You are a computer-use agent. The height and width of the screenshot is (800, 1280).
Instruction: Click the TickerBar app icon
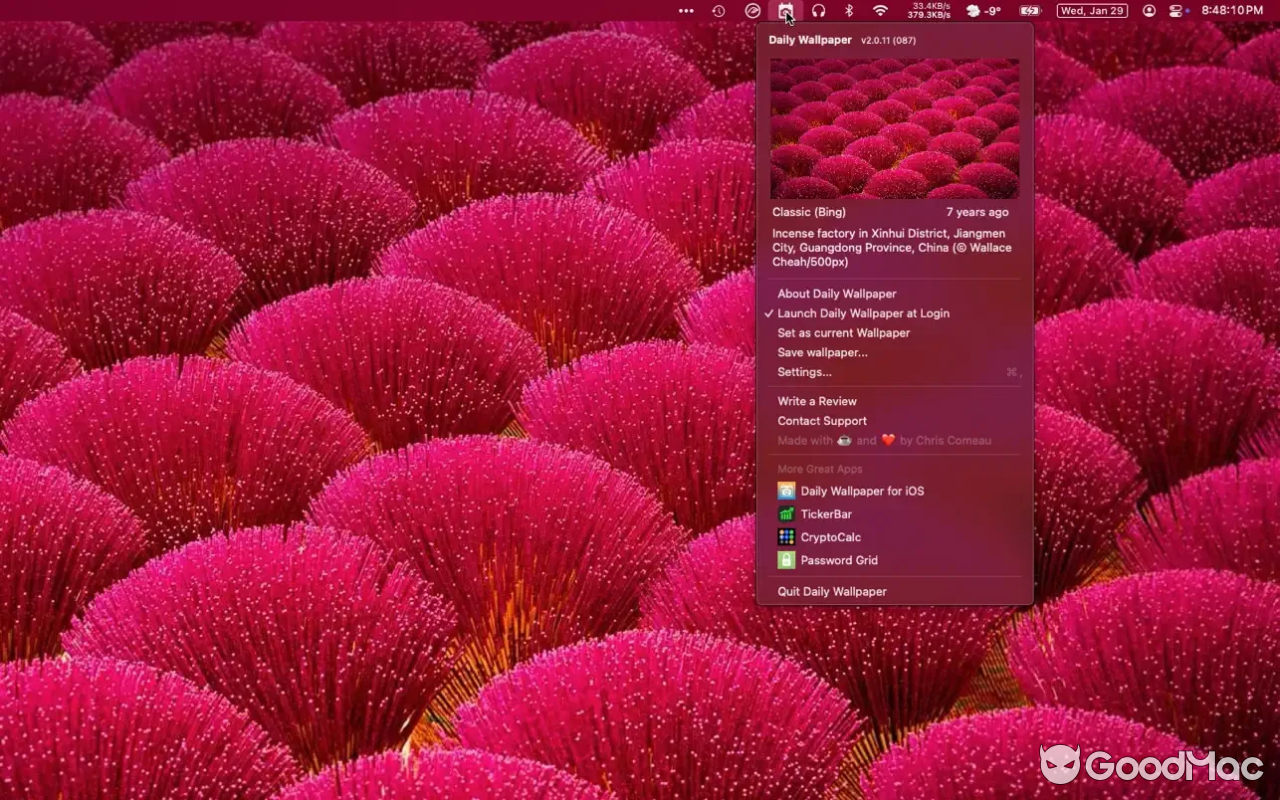click(x=786, y=514)
